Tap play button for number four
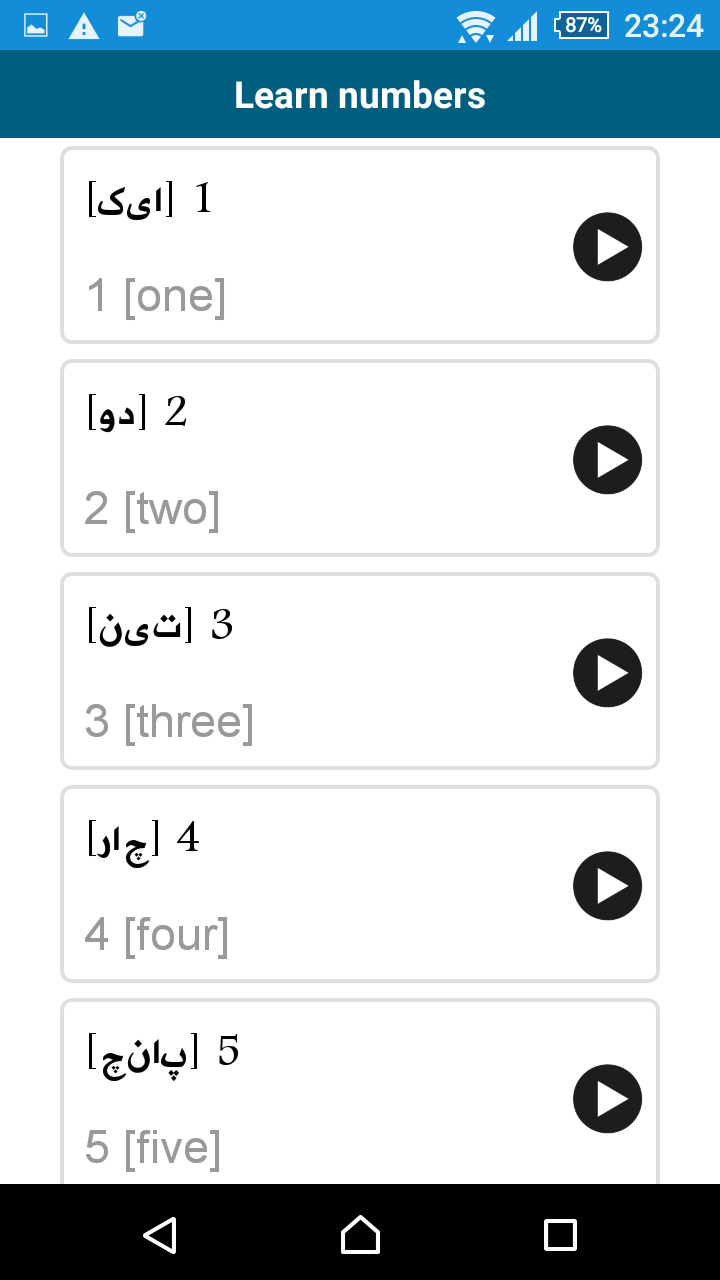 click(x=607, y=886)
